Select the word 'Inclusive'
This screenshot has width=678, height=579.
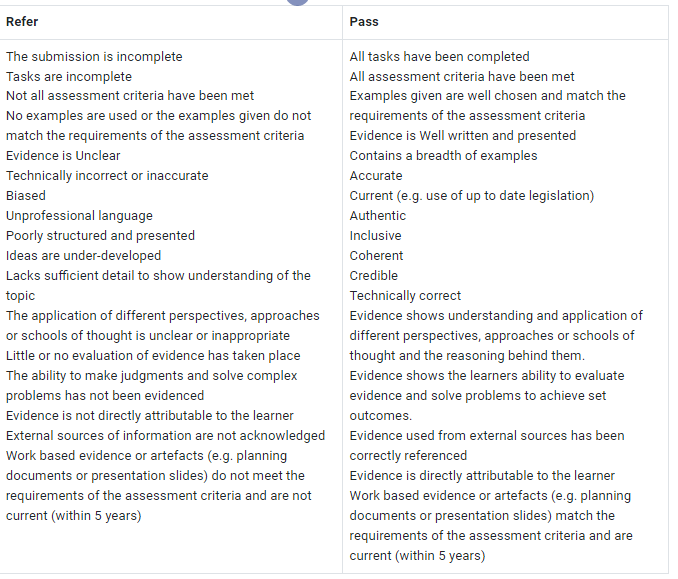coord(375,236)
